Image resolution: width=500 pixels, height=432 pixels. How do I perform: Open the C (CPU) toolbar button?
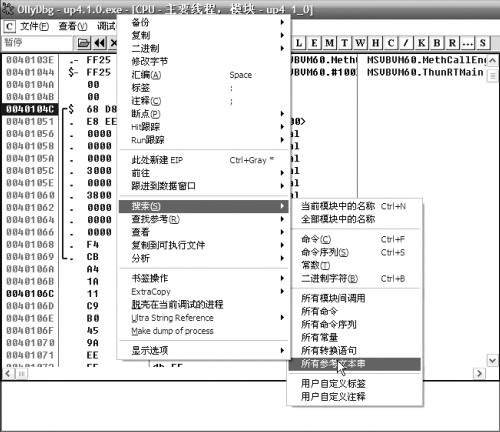coord(391,43)
